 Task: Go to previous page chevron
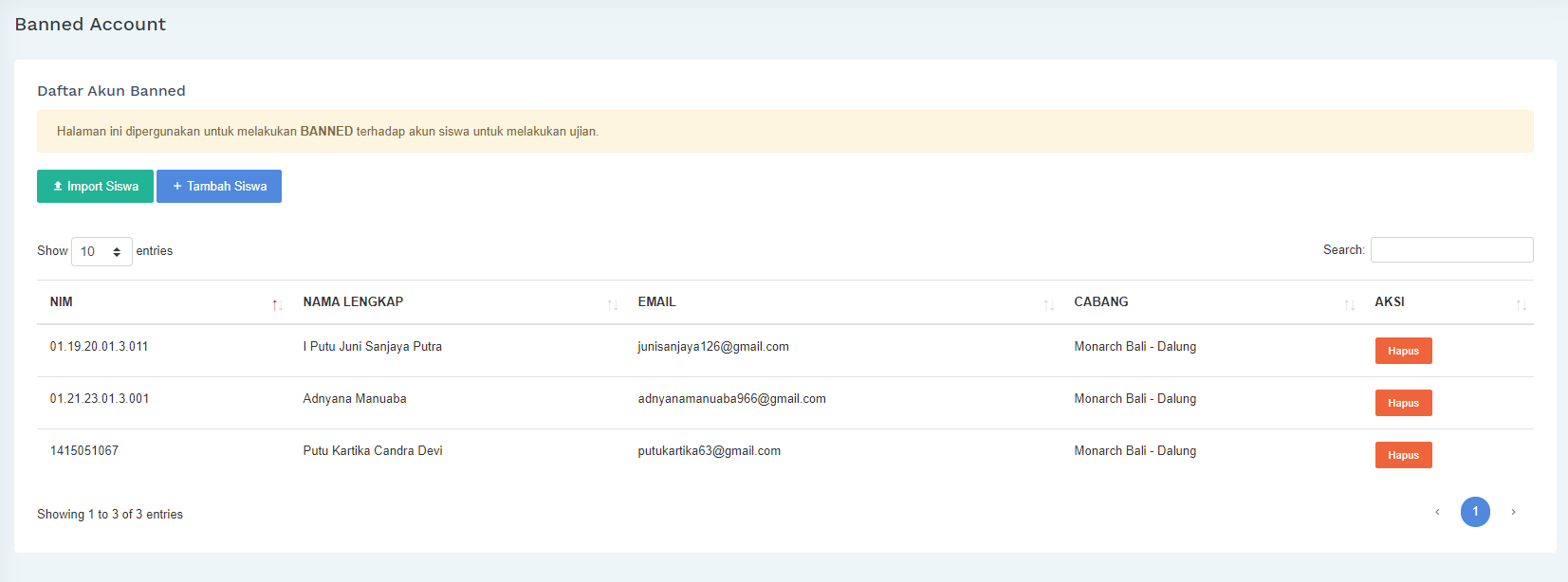1437,512
